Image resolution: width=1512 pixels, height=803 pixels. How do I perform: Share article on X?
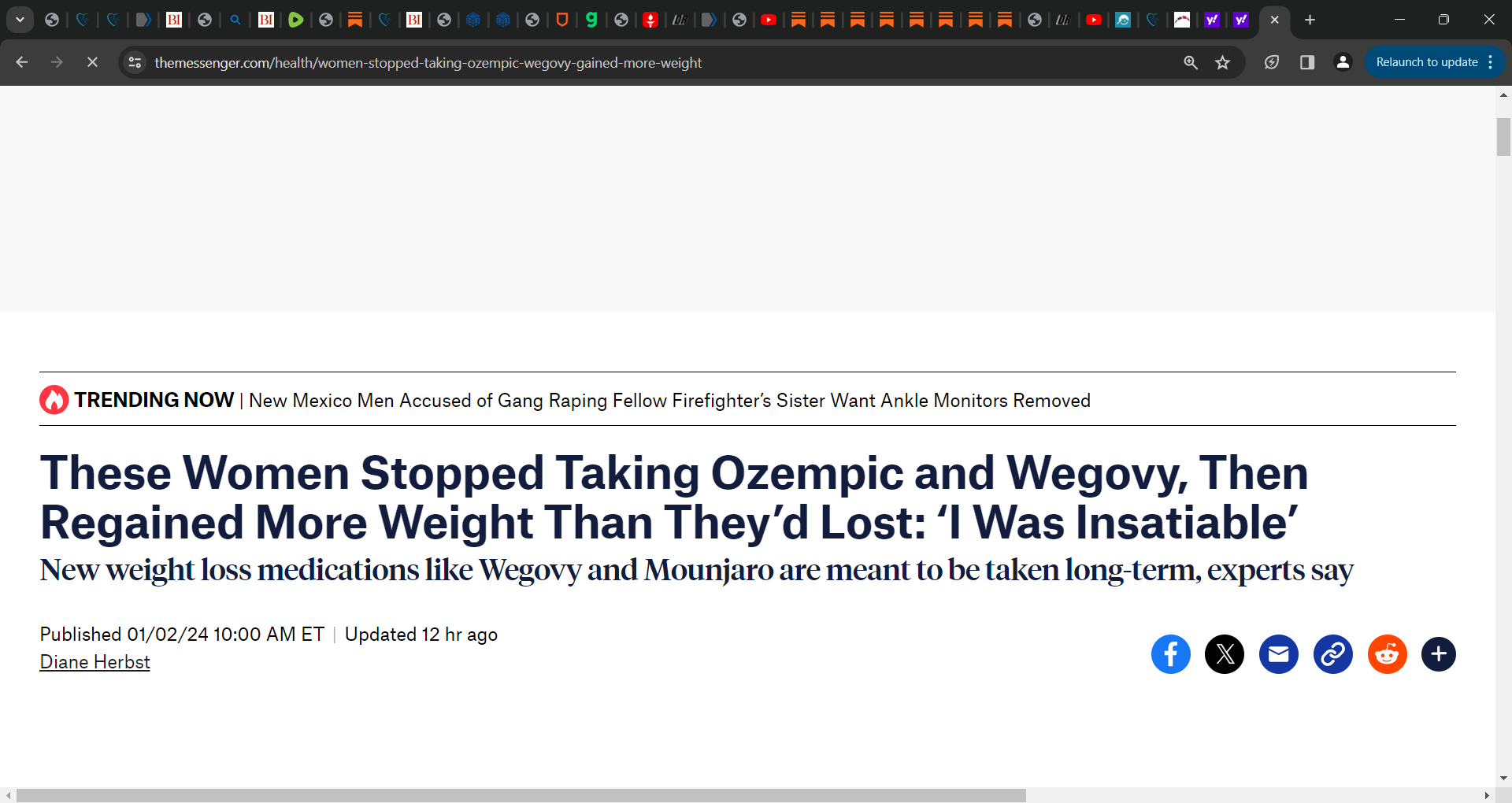(1225, 654)
